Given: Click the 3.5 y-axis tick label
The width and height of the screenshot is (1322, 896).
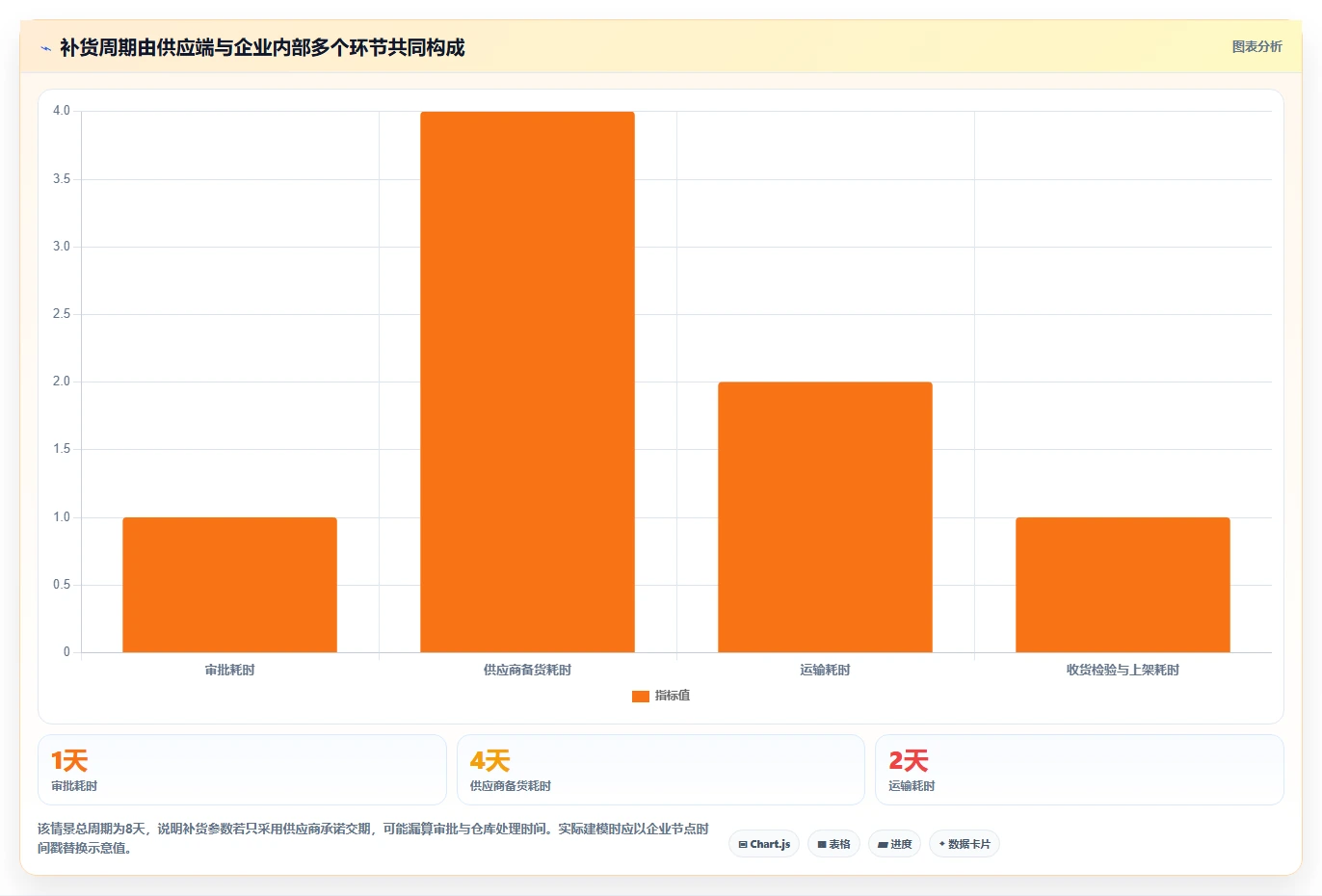Looking at the screenshot, I should [62, 179].
